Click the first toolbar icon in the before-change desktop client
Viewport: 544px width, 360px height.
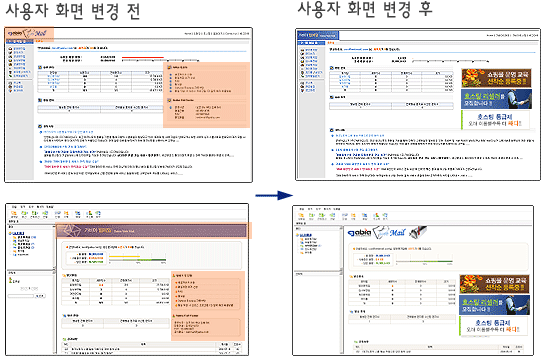pyautogui.click(x=14, y=214)
